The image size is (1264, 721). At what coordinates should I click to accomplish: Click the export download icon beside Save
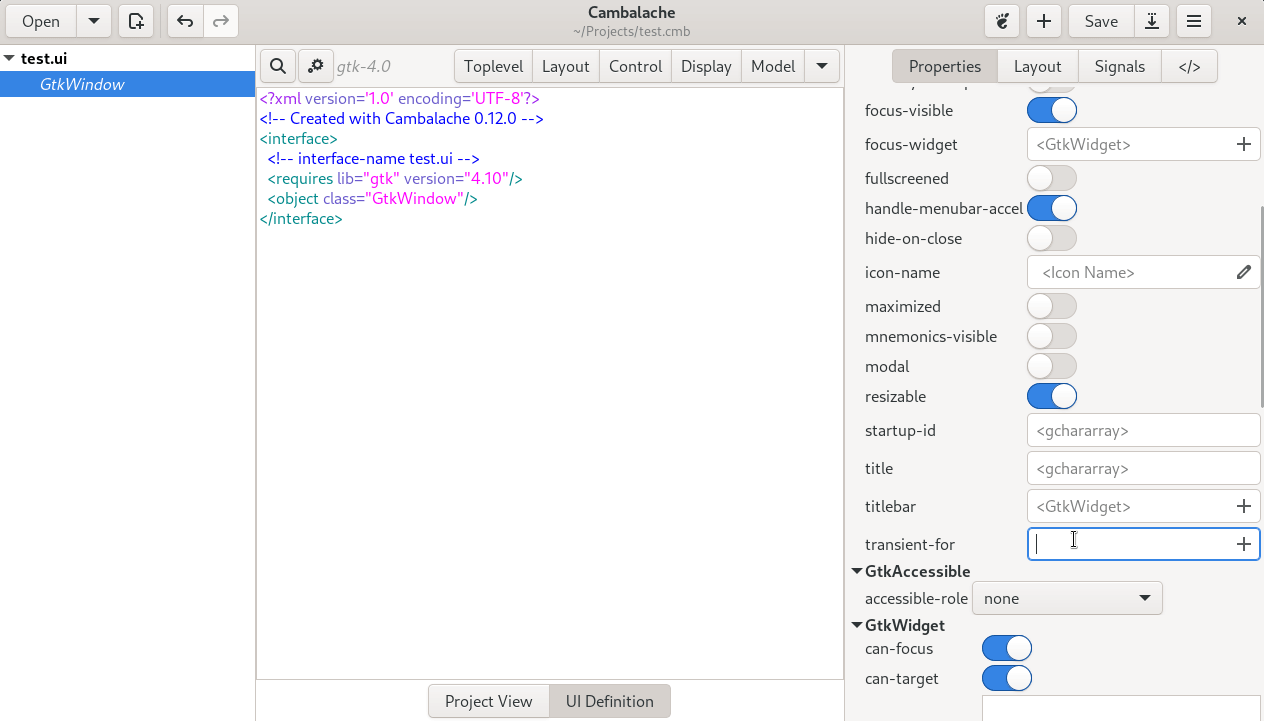click(1152, 21)
